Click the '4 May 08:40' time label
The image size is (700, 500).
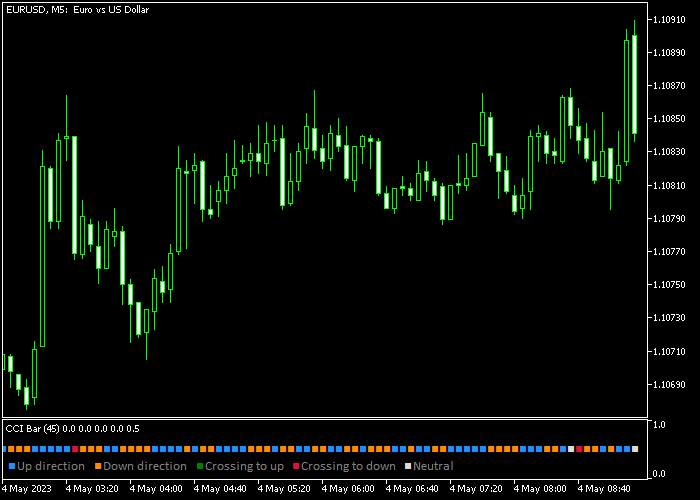point(604,489)
